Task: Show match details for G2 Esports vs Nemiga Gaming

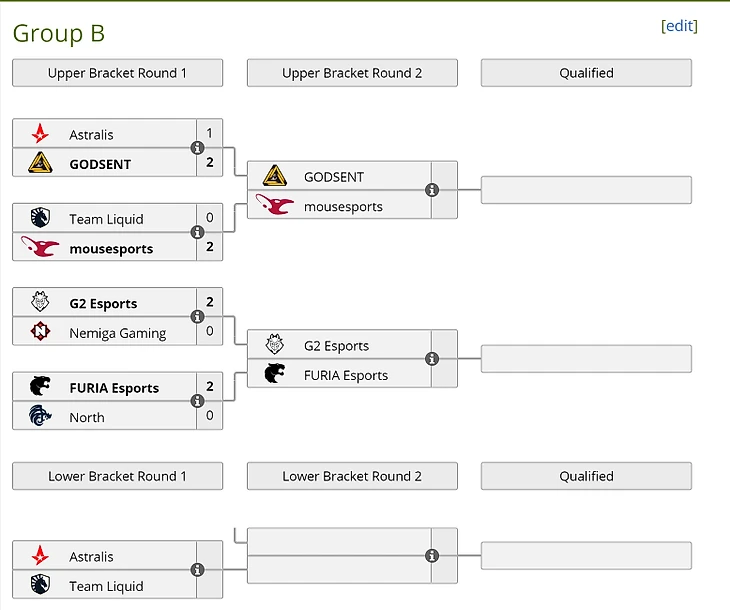Action: (x=198, y=317)
